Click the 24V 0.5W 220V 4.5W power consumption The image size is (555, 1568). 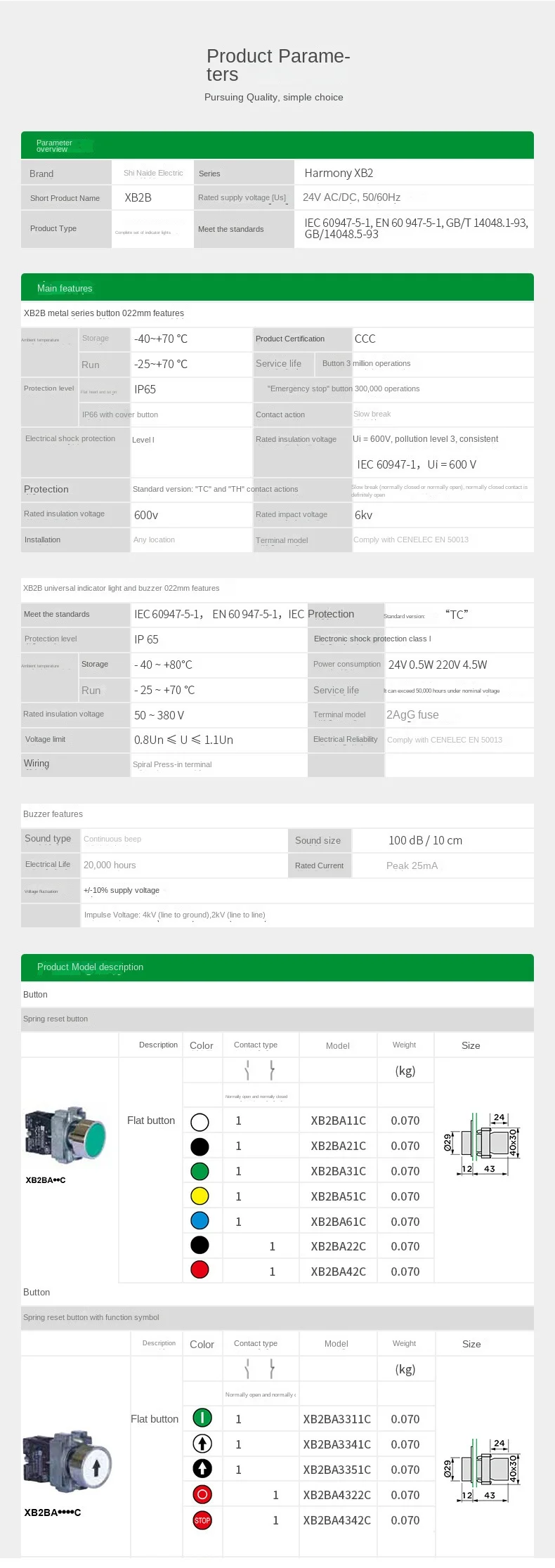[438, 665]
